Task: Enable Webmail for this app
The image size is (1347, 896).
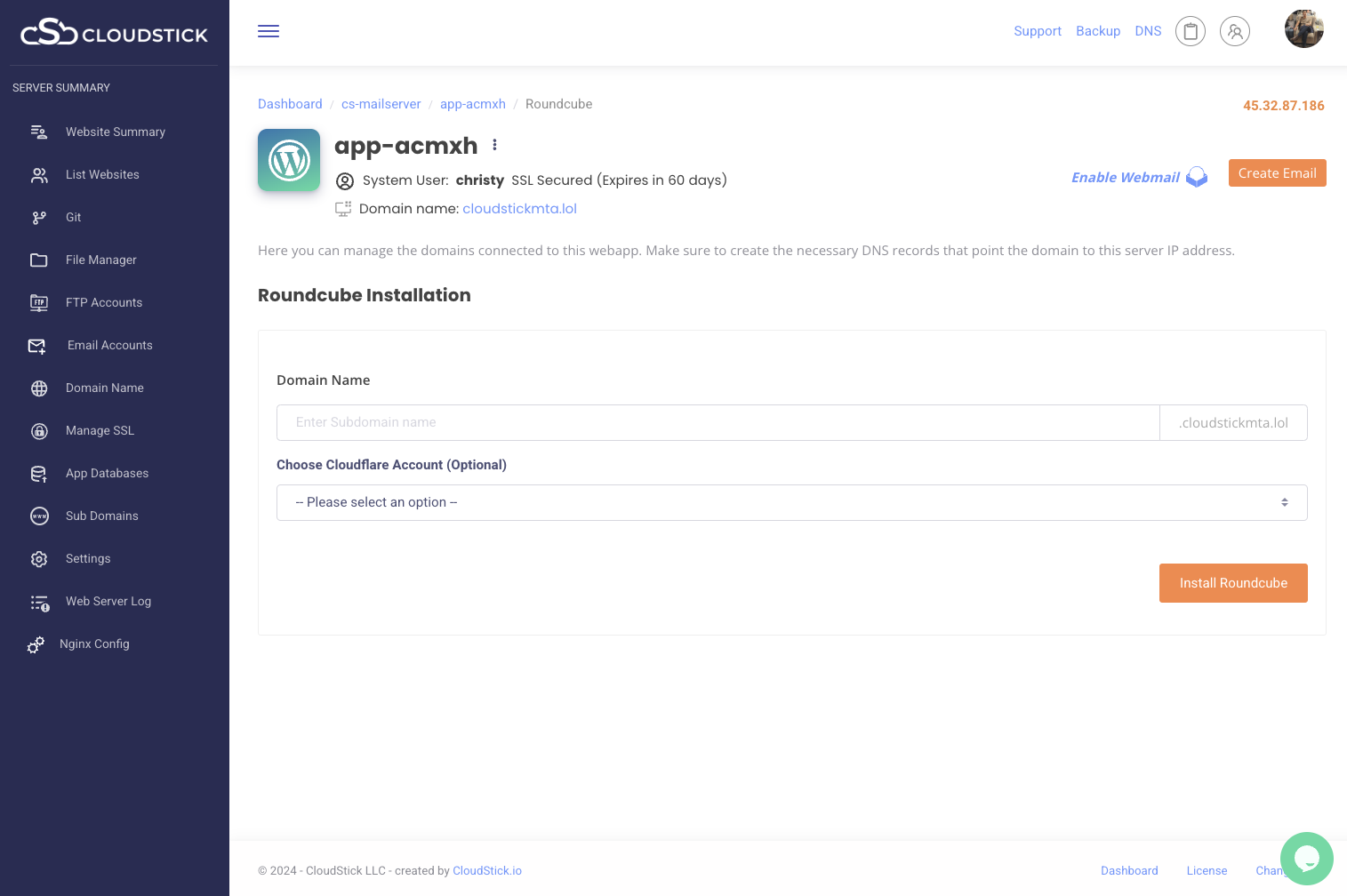Action: pyautogui.click(x=1124, y=177)
